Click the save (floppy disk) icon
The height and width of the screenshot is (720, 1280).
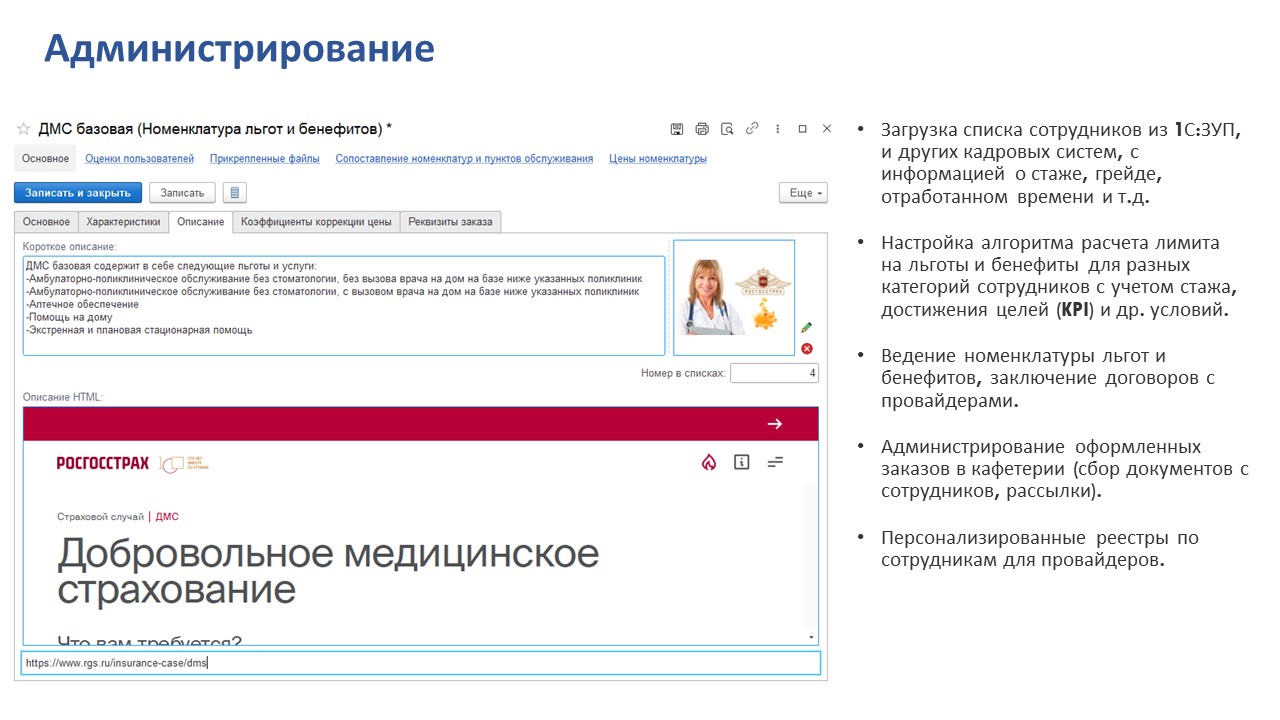pos(677,128)
